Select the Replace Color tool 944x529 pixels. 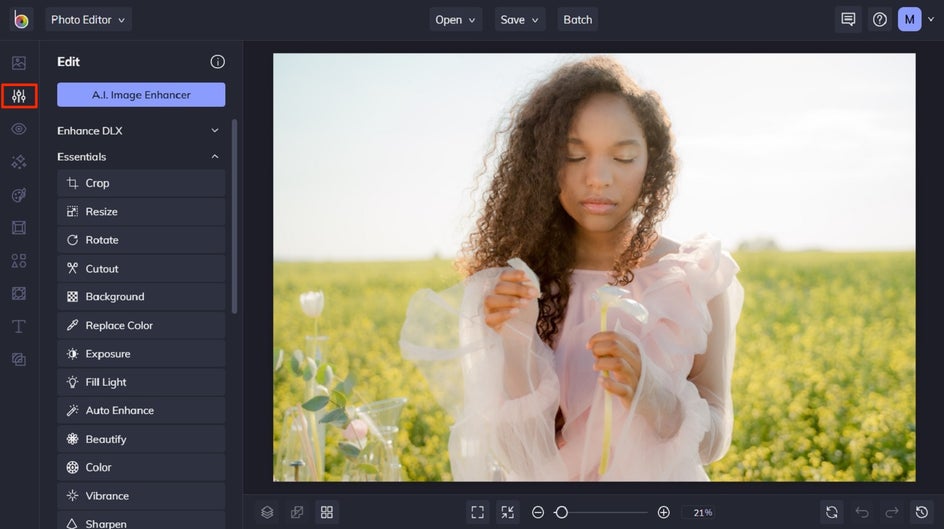pyautogui.click(x=141, y=325)
